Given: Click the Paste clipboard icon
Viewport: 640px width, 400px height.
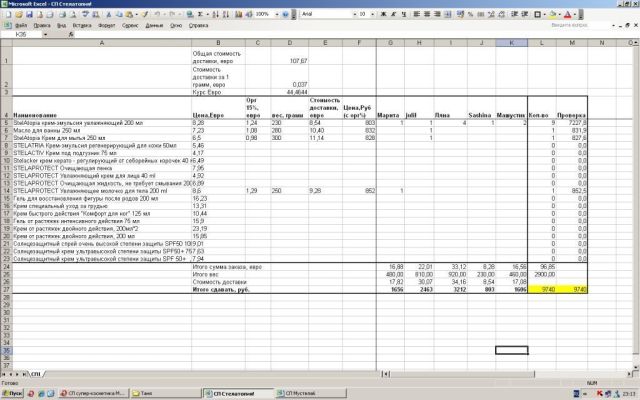Looking at the screenshot, I should click(x=129, y=14).
